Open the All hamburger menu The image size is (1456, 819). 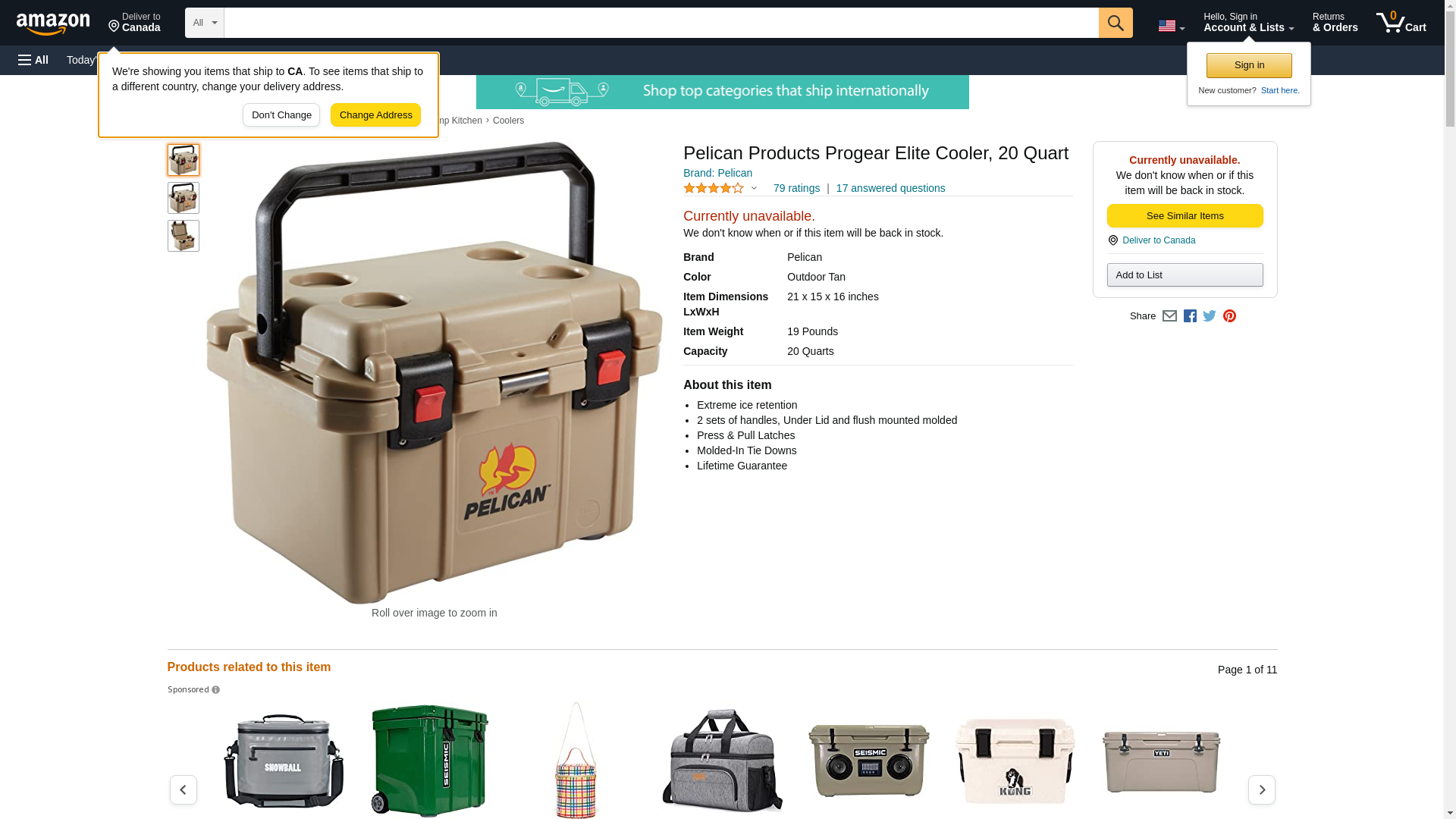[33, 60]
